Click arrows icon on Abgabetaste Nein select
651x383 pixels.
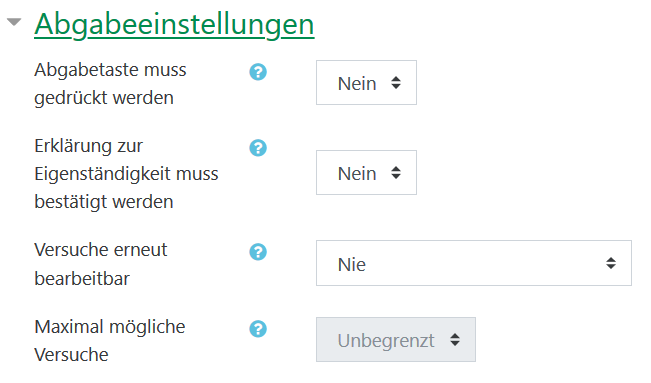tap(396, 83)
